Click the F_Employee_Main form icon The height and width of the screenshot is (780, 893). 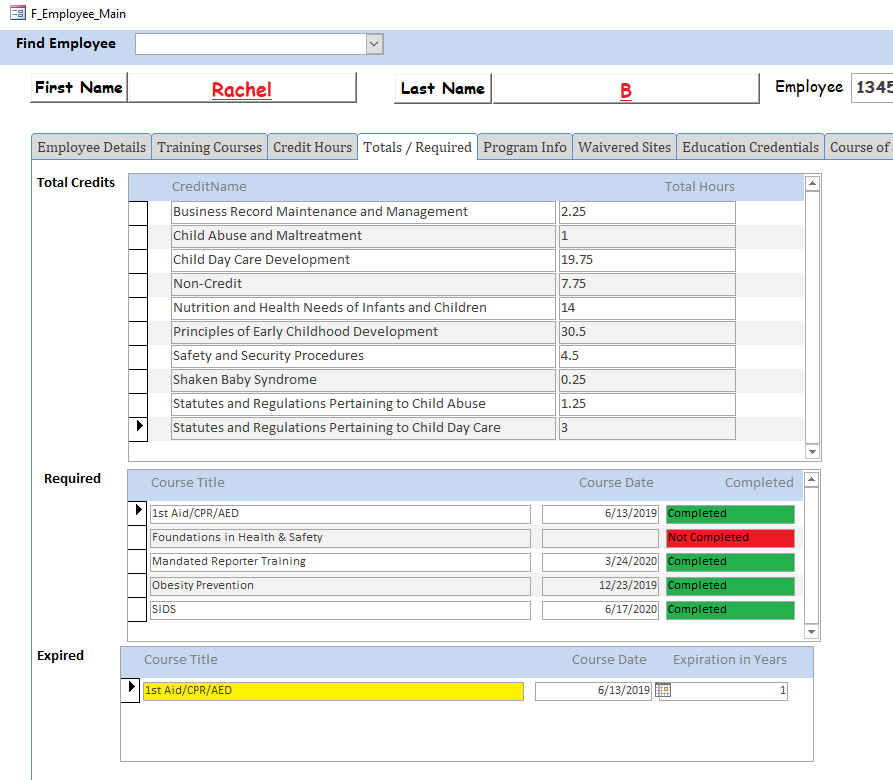(17, 14)
